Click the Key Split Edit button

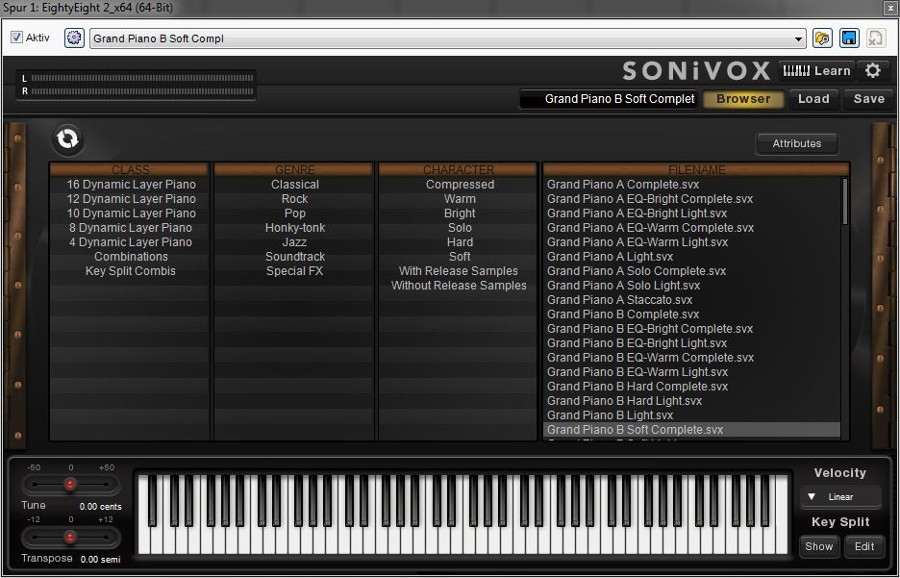point(864,546)
